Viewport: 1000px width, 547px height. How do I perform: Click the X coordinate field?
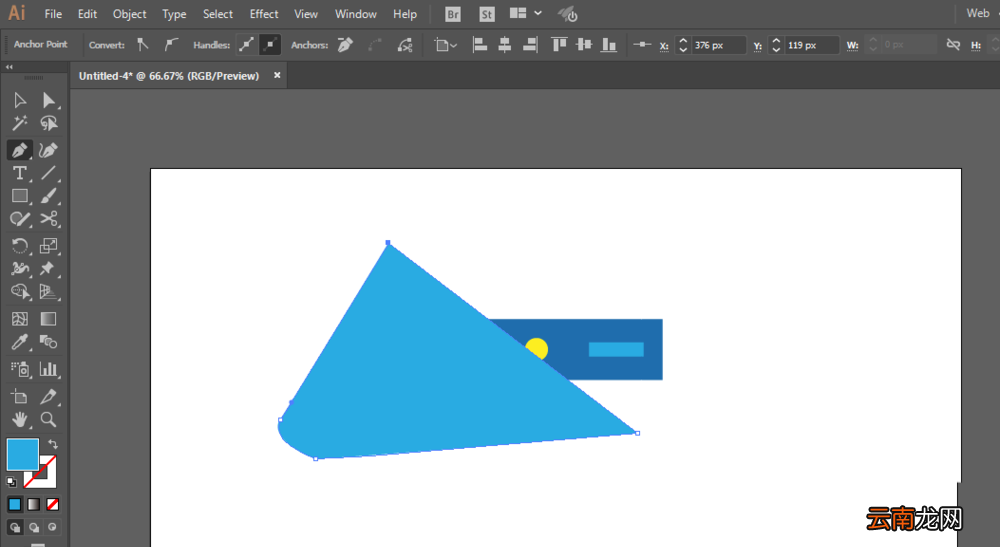(719, 45)
